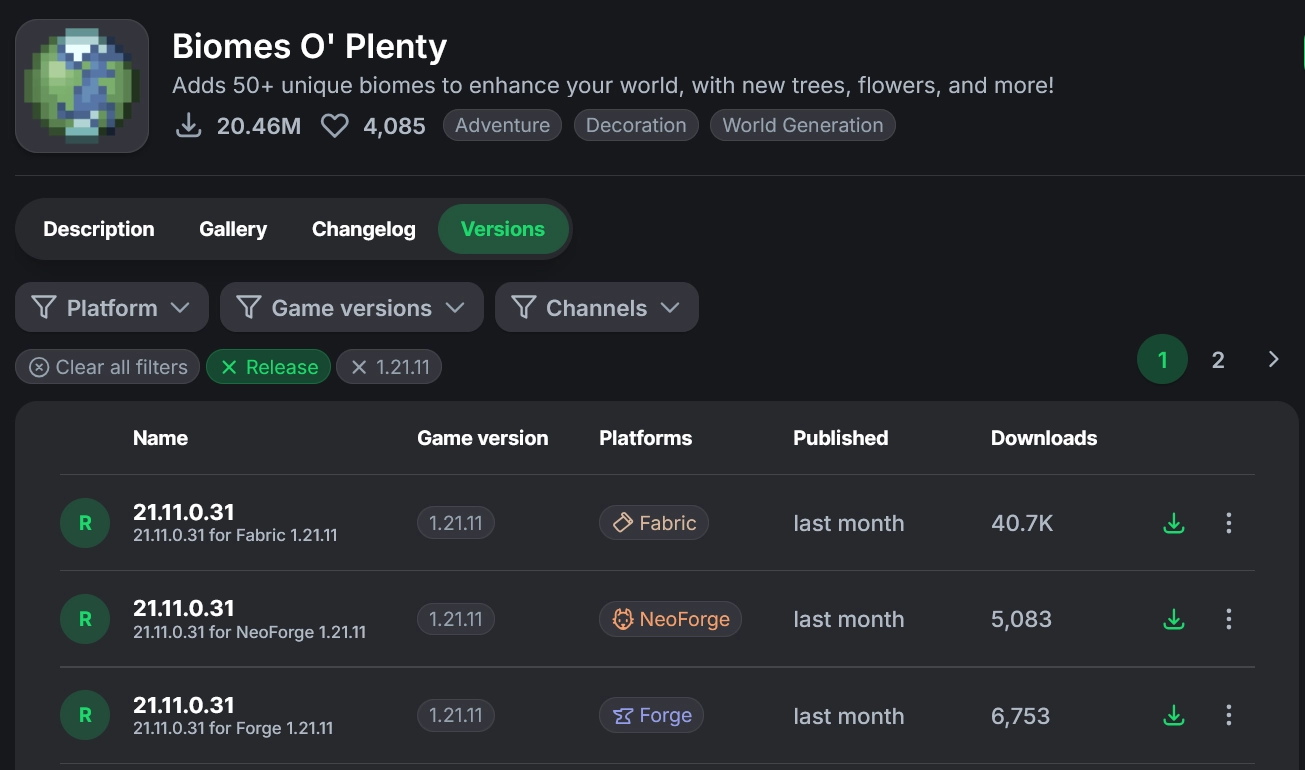Download the NeoForge 21.11.0.31 version
This screenshot has width=1305, height=770.
pos(1174,620)
